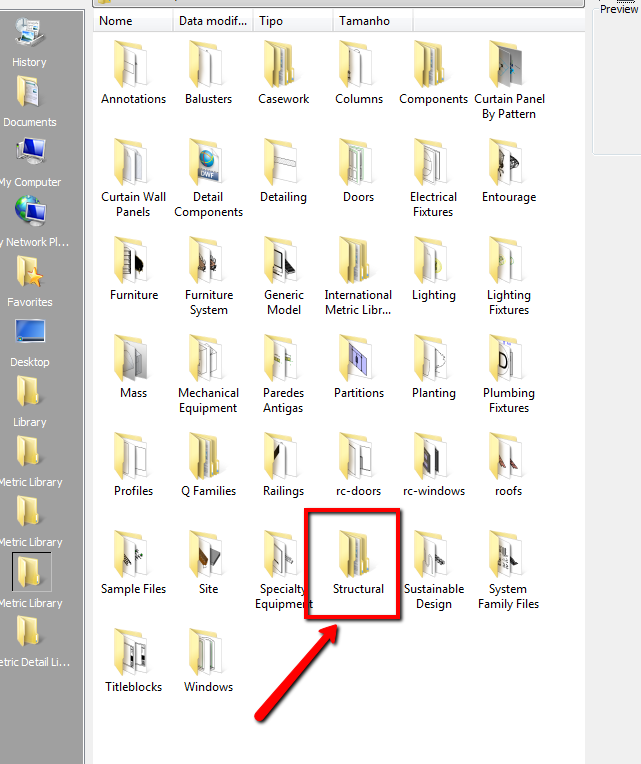
Task: Open the Metric Detail Library shortcut
Action: pos(33,643)
